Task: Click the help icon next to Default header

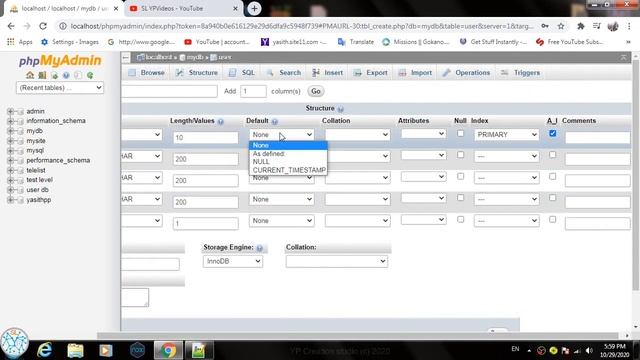Action: pyautogui.click(x=275, y=122)
